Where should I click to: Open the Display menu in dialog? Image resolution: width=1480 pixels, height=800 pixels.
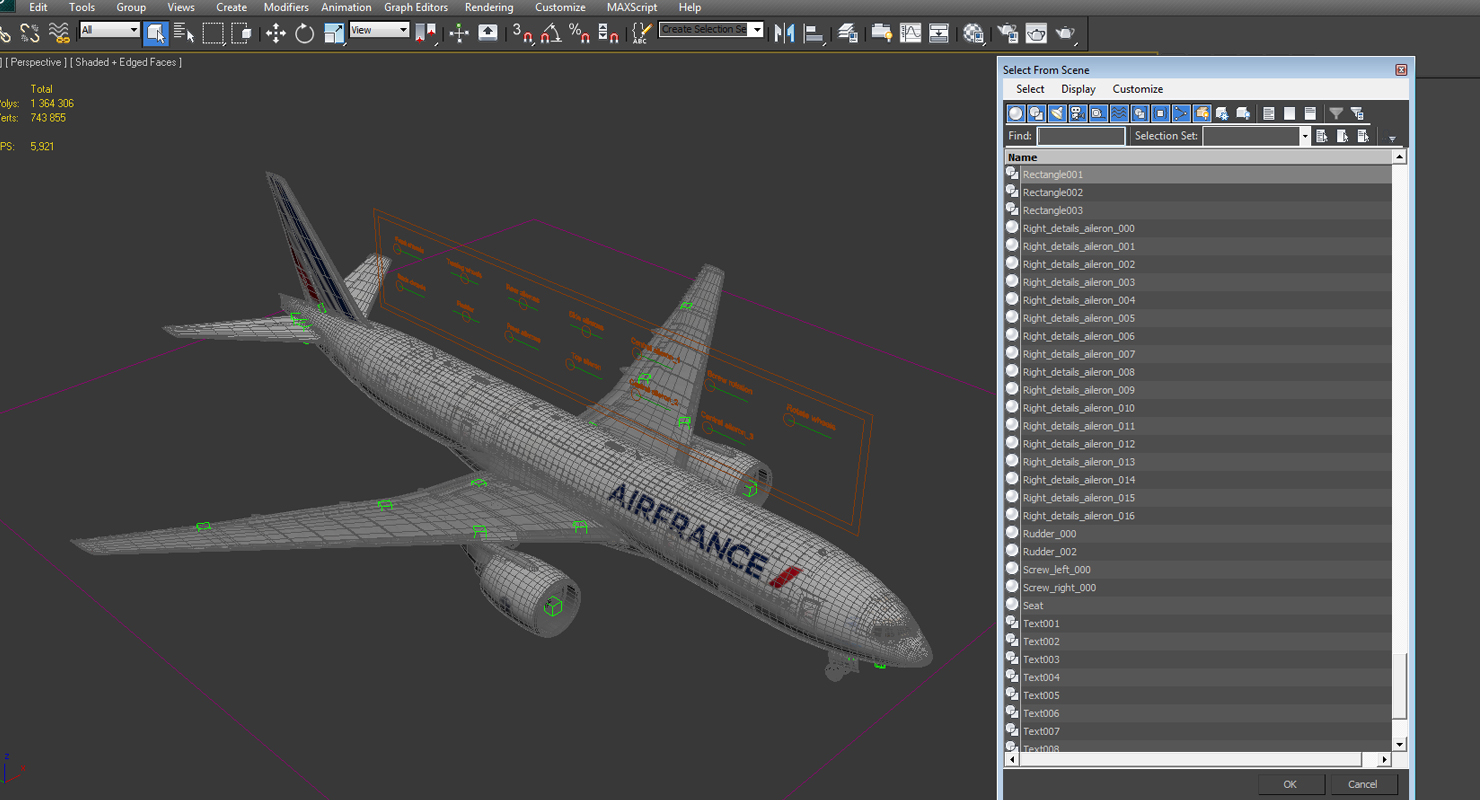[1078, 89]
